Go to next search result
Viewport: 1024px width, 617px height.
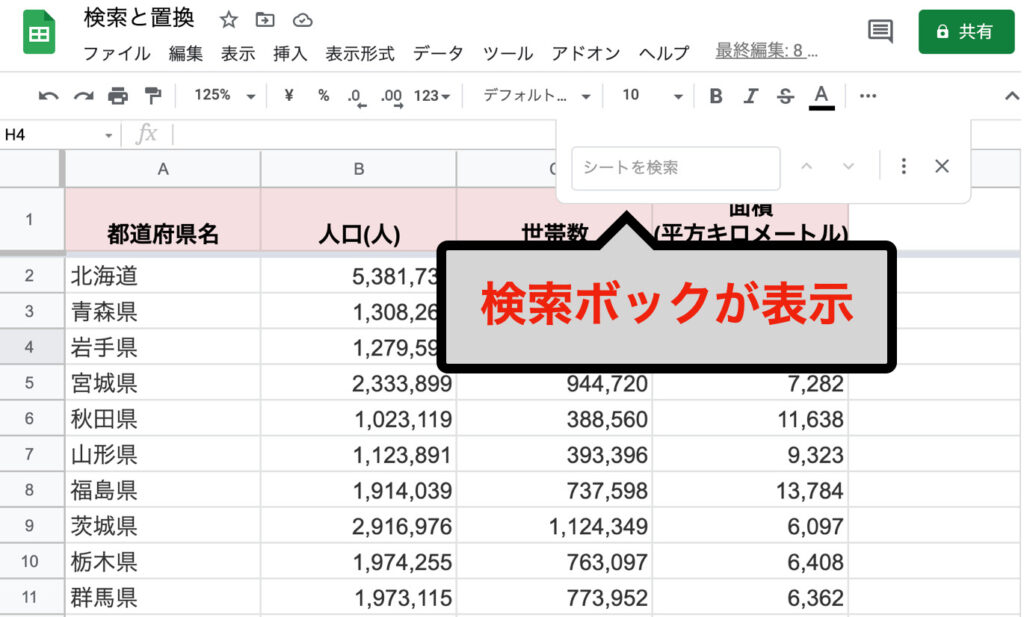(x=848, y=166)
